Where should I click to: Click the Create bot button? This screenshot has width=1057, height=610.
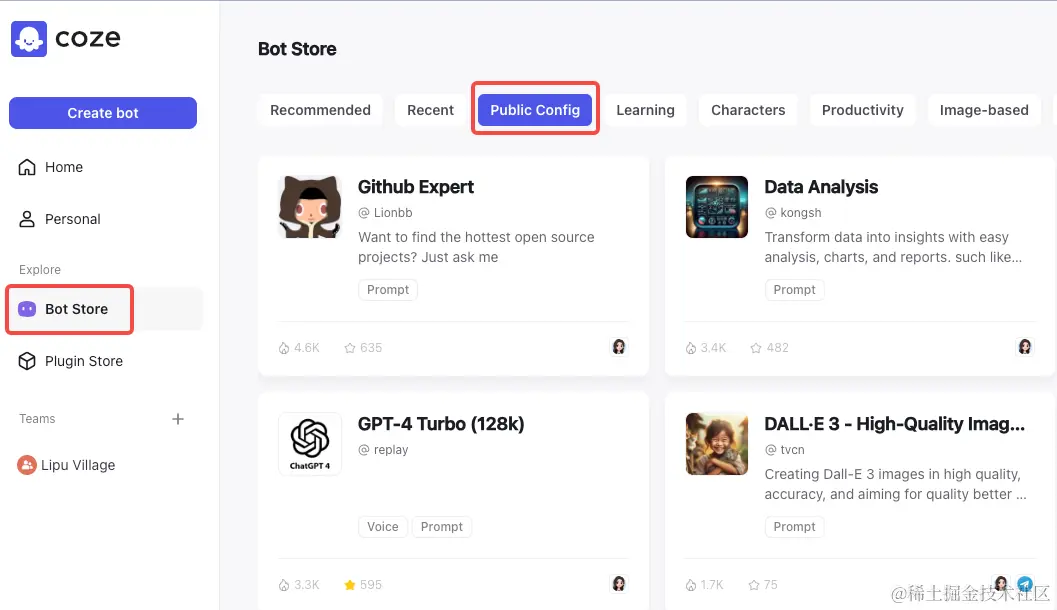(x=103, y=113)
